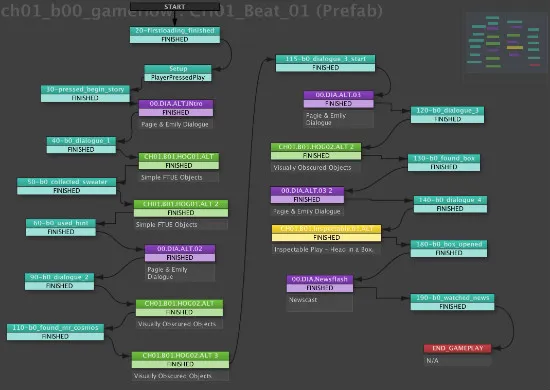Click the 40-b0_dialogue_1 node
This screenshot has height=390, width=550.
(81, 145)
